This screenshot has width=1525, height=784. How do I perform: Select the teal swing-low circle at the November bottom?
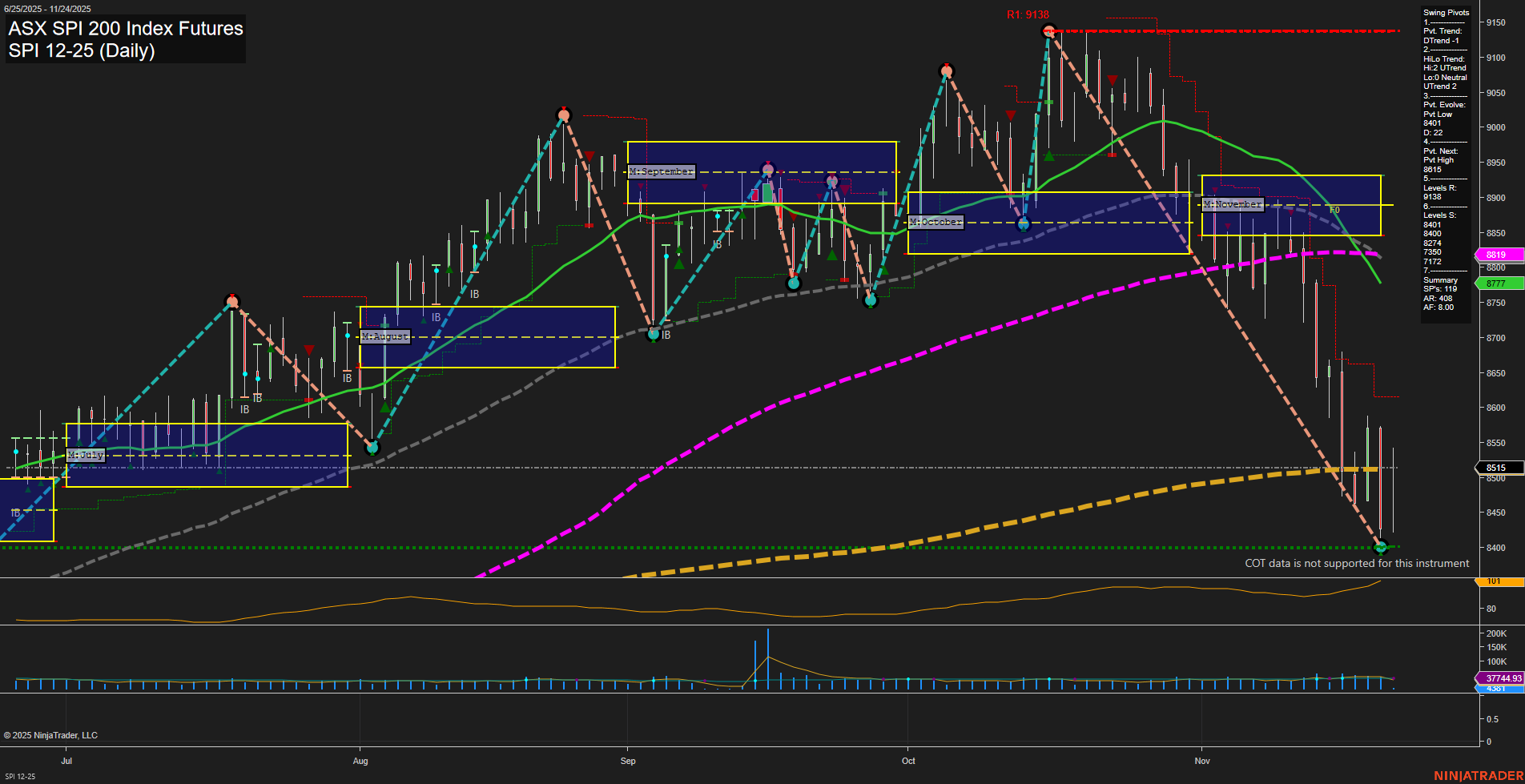tap(1379, 549)
